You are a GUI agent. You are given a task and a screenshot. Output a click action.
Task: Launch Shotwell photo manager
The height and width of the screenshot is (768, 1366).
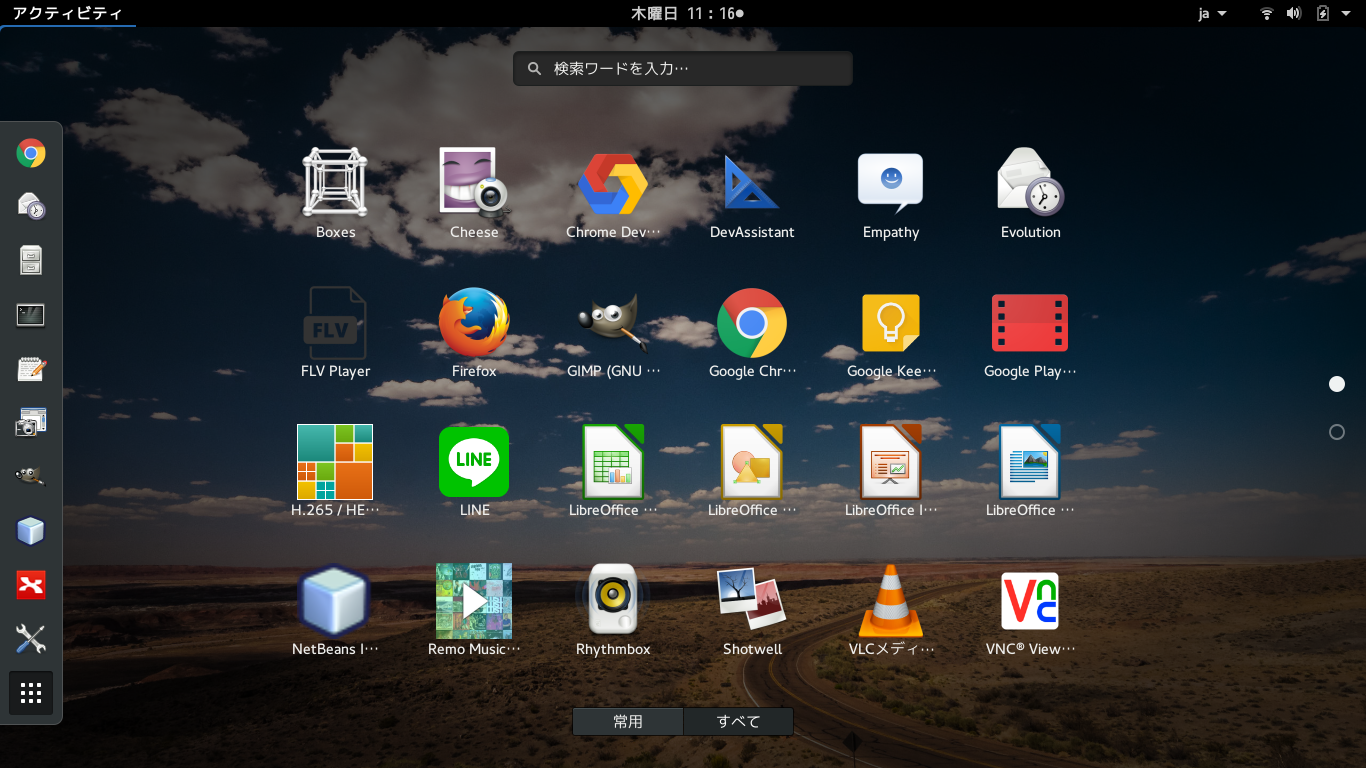pyautogui.click(x=751, y=601)
